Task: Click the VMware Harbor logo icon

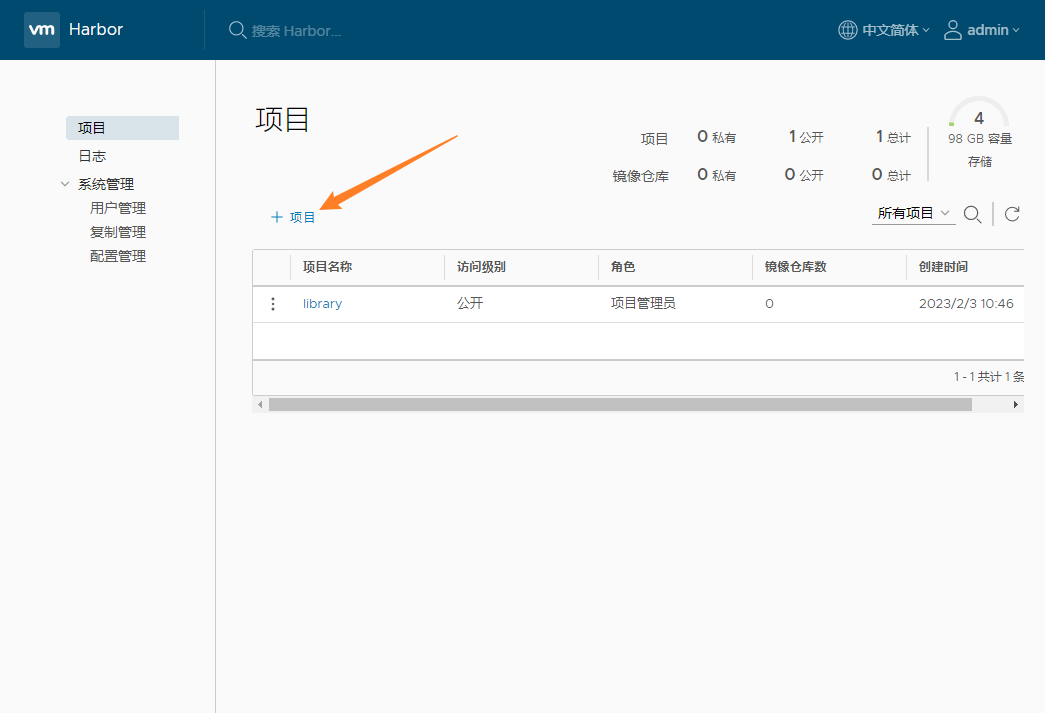Action: pyautogui.click(x=42, y=30)
